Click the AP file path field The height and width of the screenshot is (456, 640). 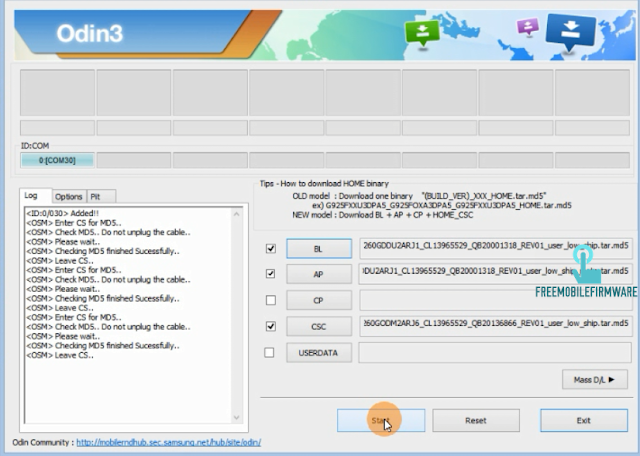click(x=496, y=274)
